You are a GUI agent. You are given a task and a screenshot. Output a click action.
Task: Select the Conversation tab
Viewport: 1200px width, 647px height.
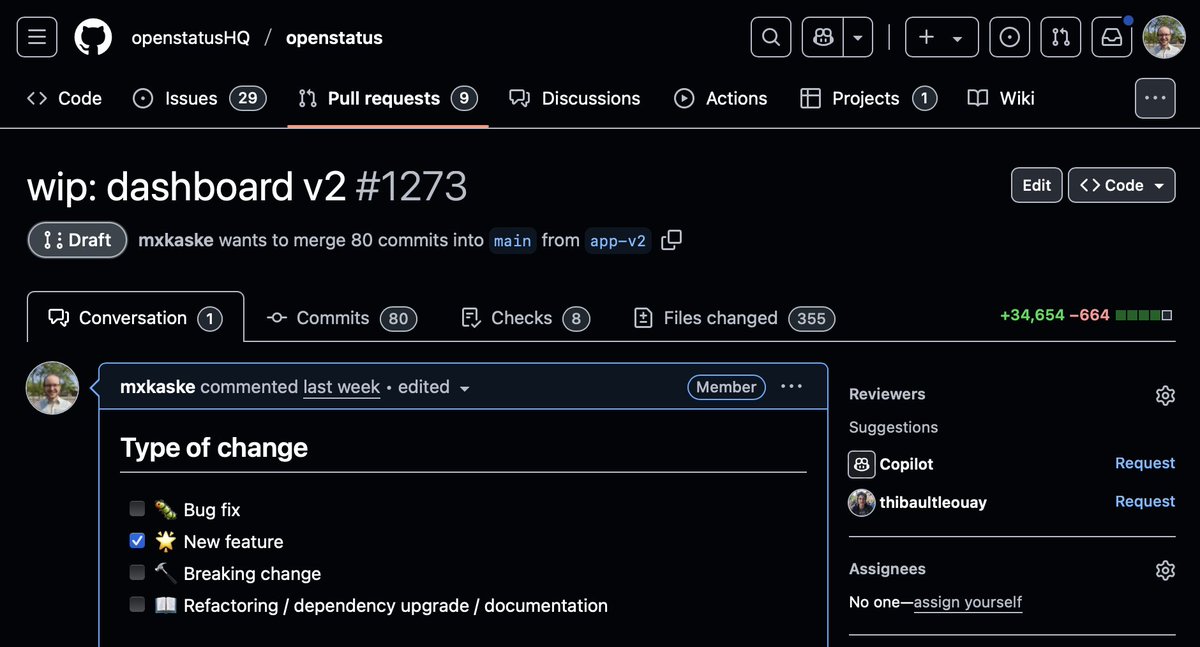135,318
